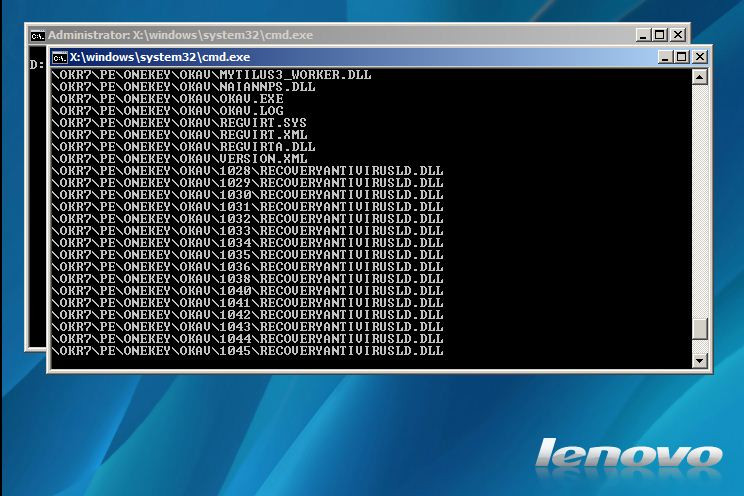Click the 1044\RECOVERYANTIVIRUSLD.DLL line
Screen dimensions: 744x496
[248, 339]
